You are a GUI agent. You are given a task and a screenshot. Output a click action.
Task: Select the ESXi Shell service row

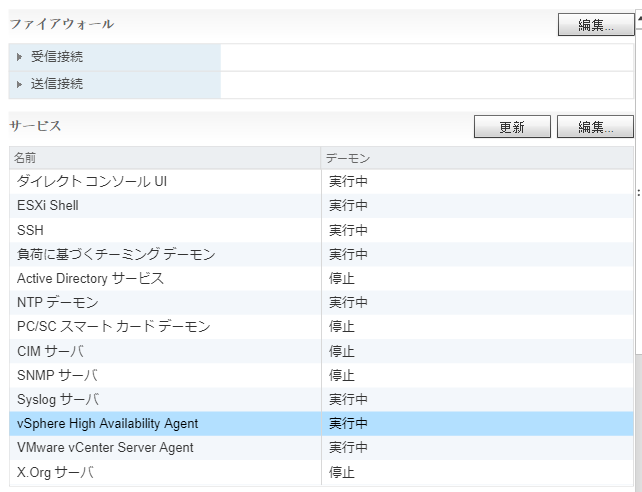(321, 206)
